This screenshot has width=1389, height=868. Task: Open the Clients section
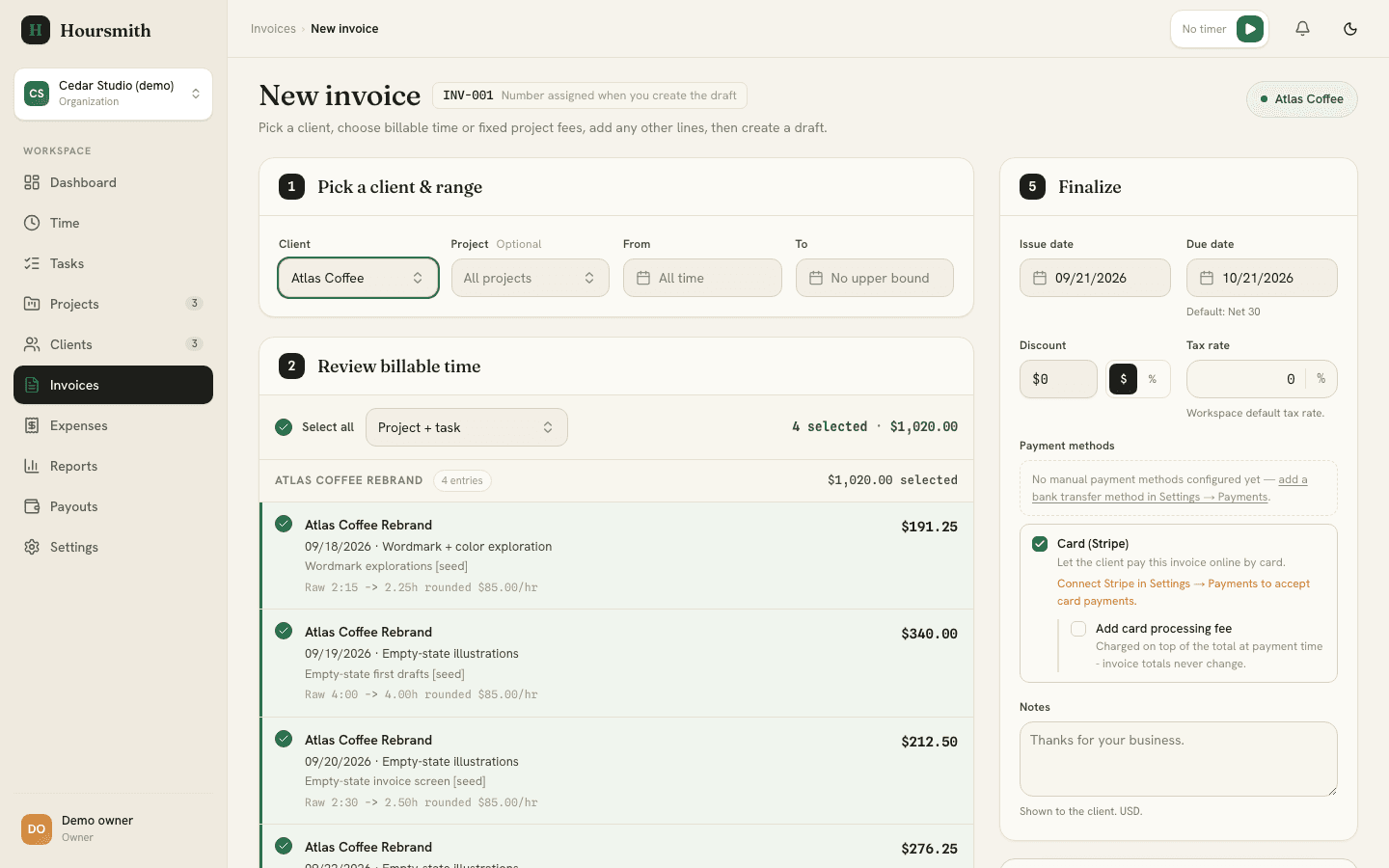coord(114,344)
